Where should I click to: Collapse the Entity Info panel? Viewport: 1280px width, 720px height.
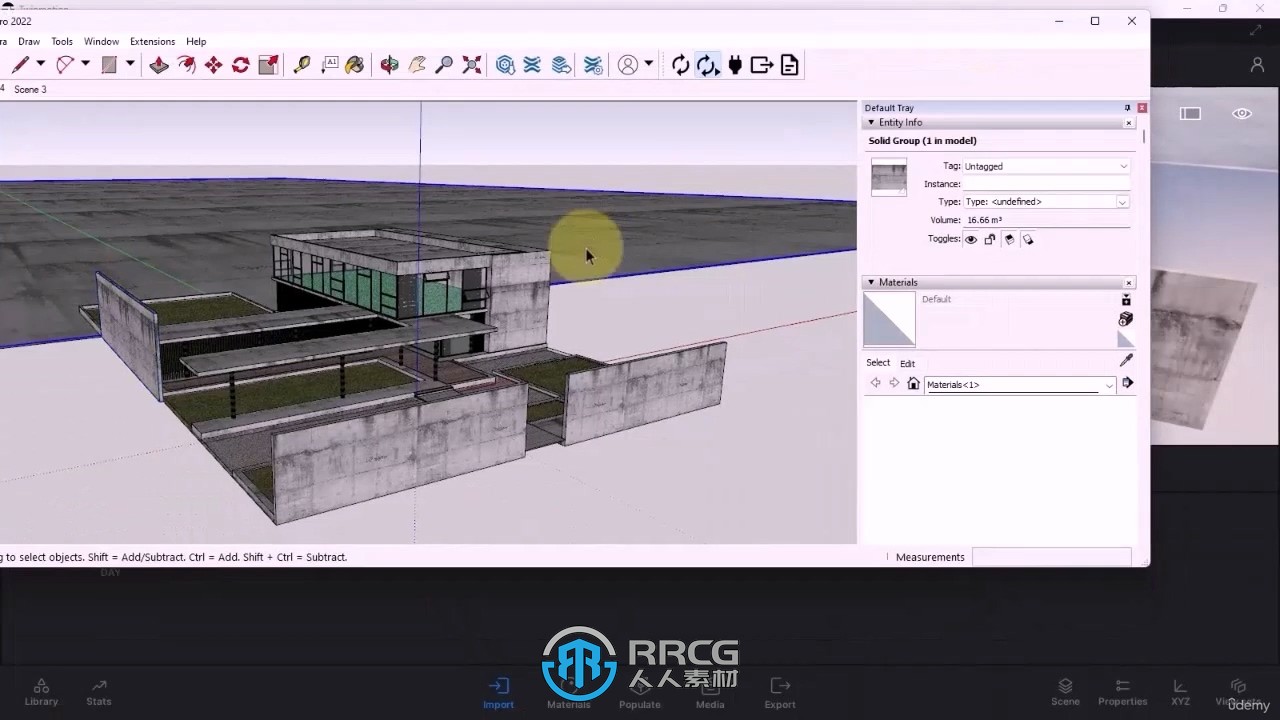(871, 122)
